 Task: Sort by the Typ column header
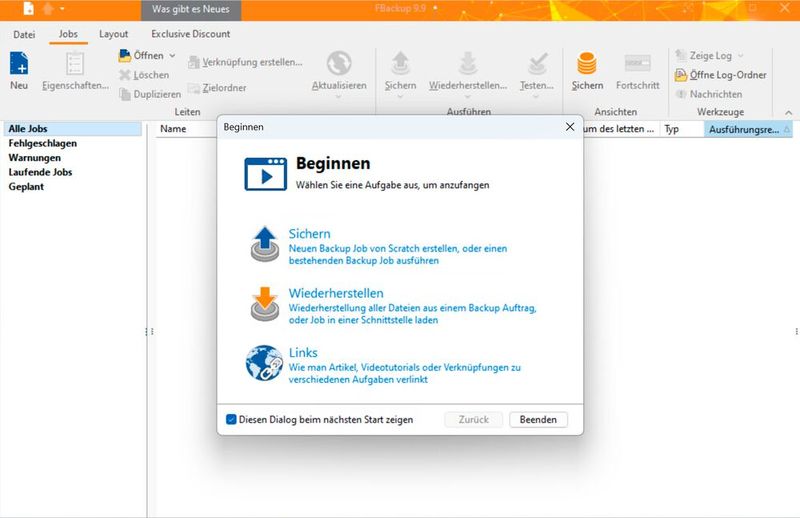pyautogui.click(x=682, y=129)
